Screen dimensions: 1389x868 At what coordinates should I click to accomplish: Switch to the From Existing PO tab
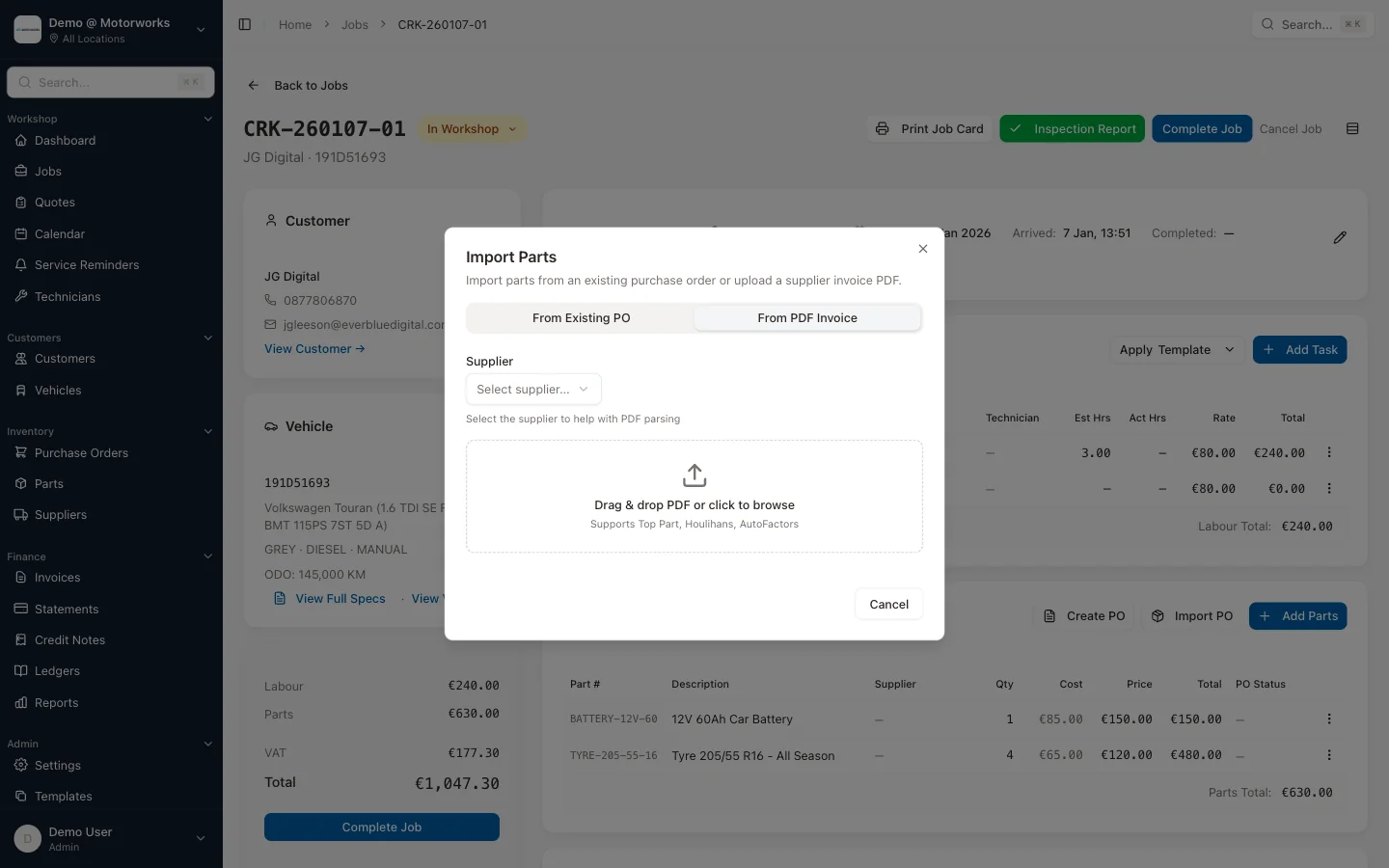[580, 317]
